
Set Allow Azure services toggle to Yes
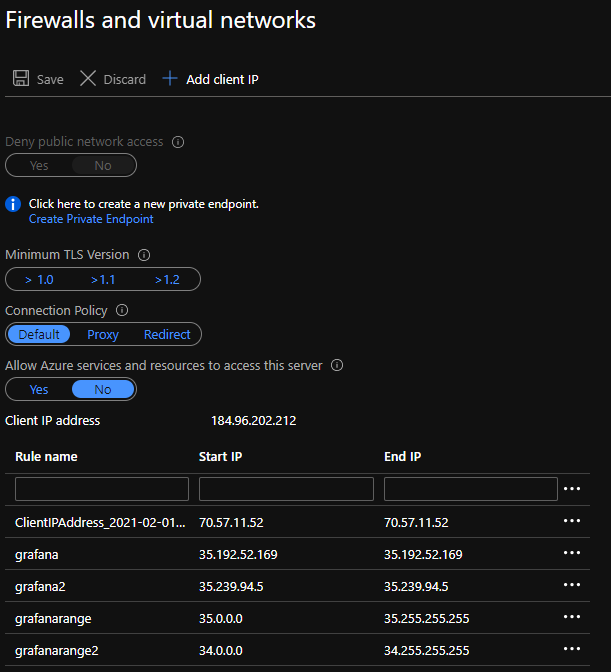[x=39, y=390]
